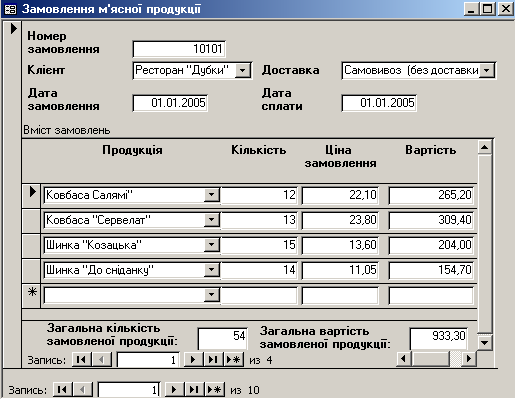Click subform vertical scrollbar down arrow
The image size is (515, 399).
[485, 342]
